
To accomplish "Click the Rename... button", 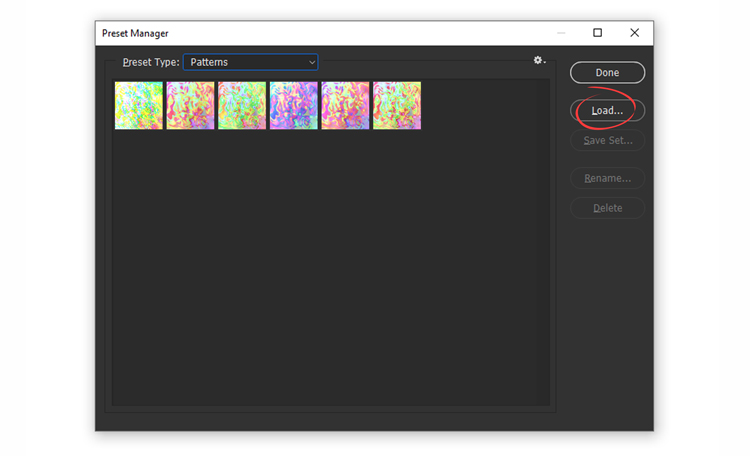I will coord(607,178).
